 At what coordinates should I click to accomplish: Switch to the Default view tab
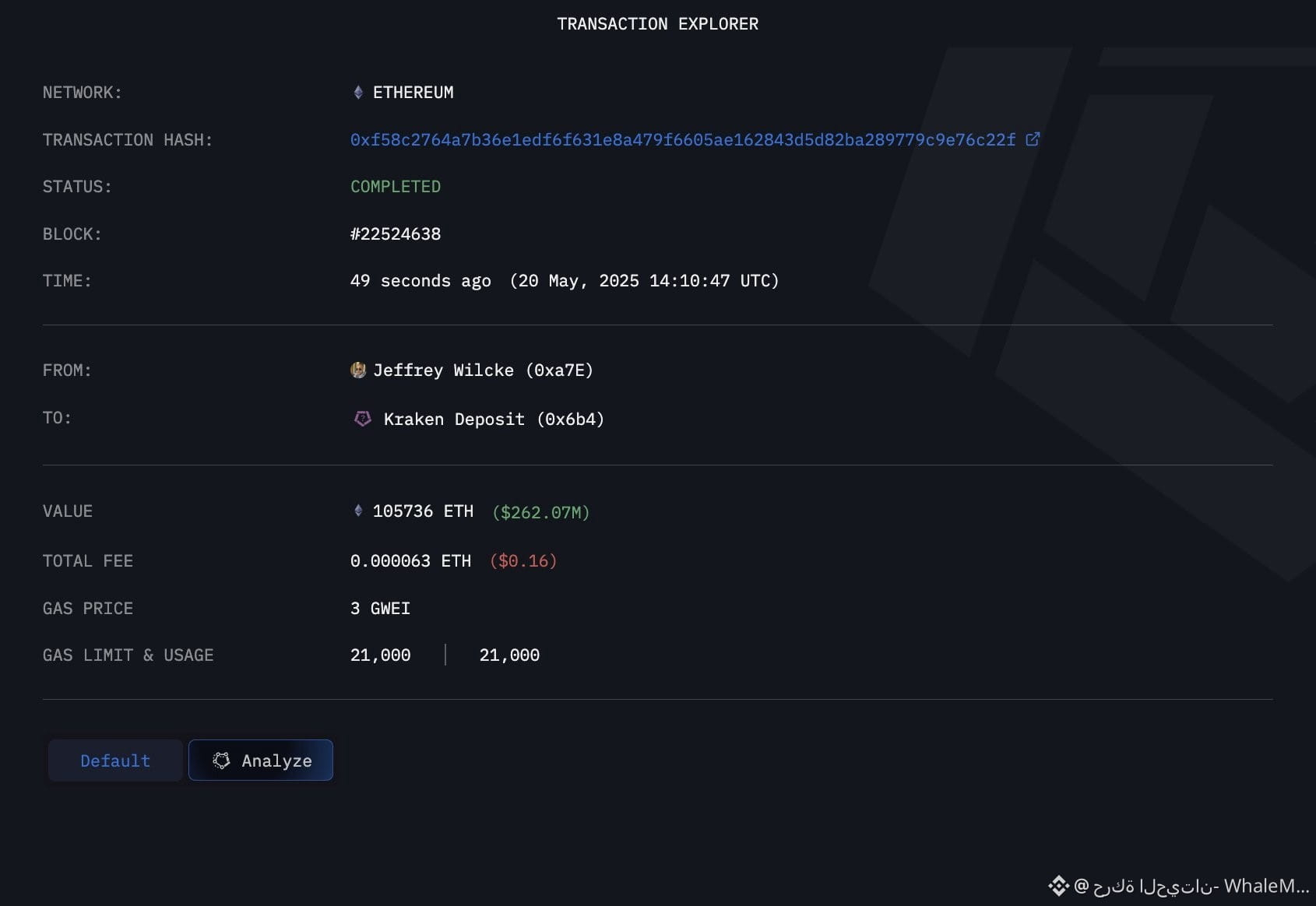pyautogui.click(x=115, y=760)
